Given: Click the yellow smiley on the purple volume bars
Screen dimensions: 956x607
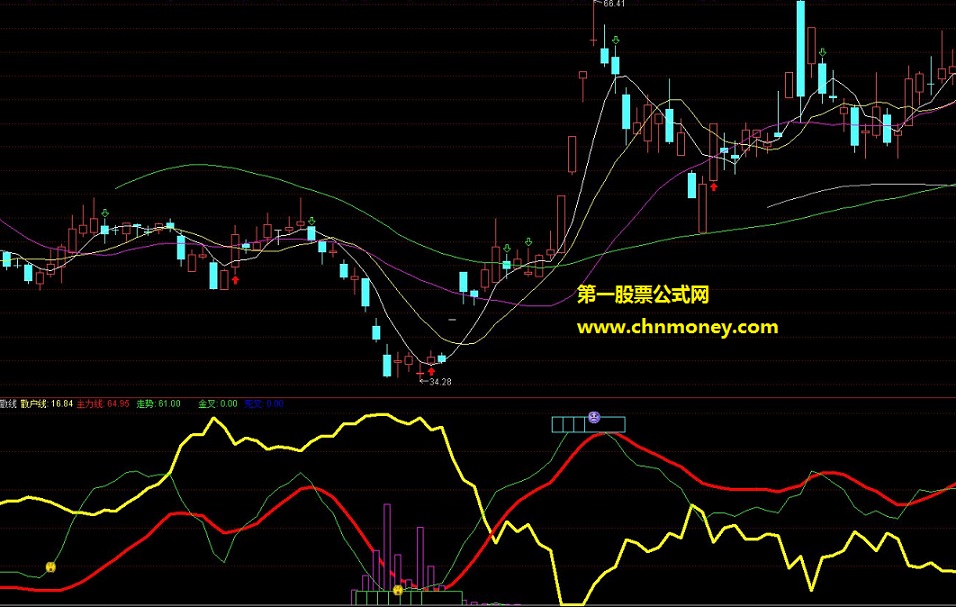Looking at the screenshot, I should coord(398,590).
